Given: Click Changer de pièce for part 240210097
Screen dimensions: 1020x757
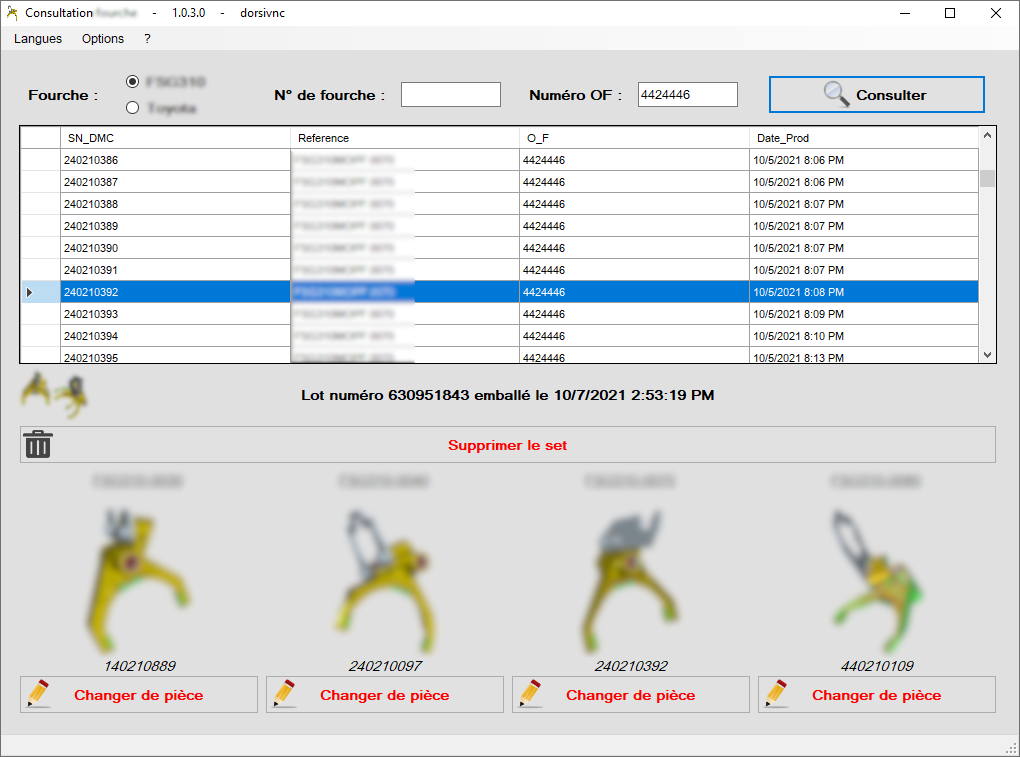Looking at the screenshot, I should 384,695.
